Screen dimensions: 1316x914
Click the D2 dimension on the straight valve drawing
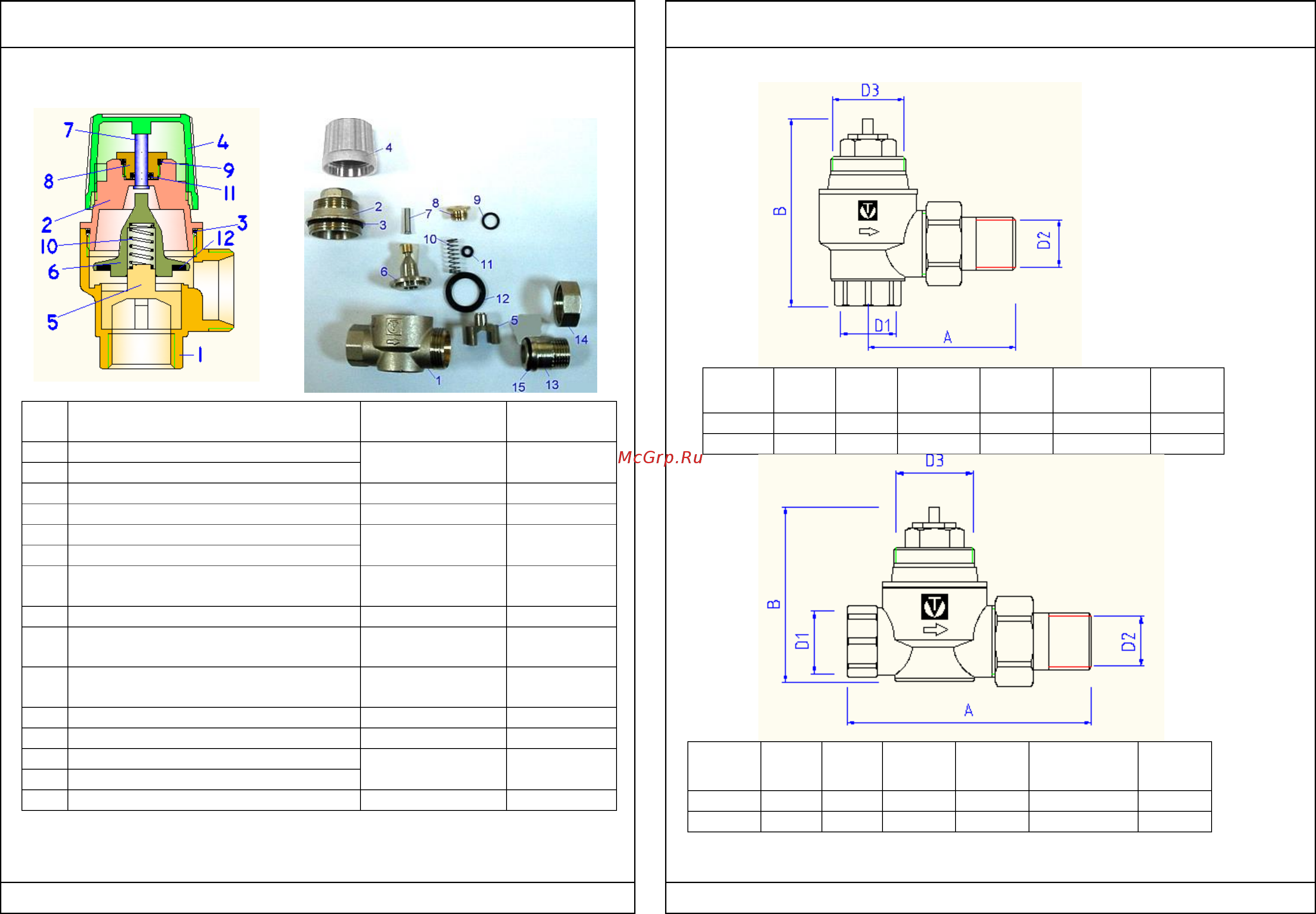point(1128,642)
